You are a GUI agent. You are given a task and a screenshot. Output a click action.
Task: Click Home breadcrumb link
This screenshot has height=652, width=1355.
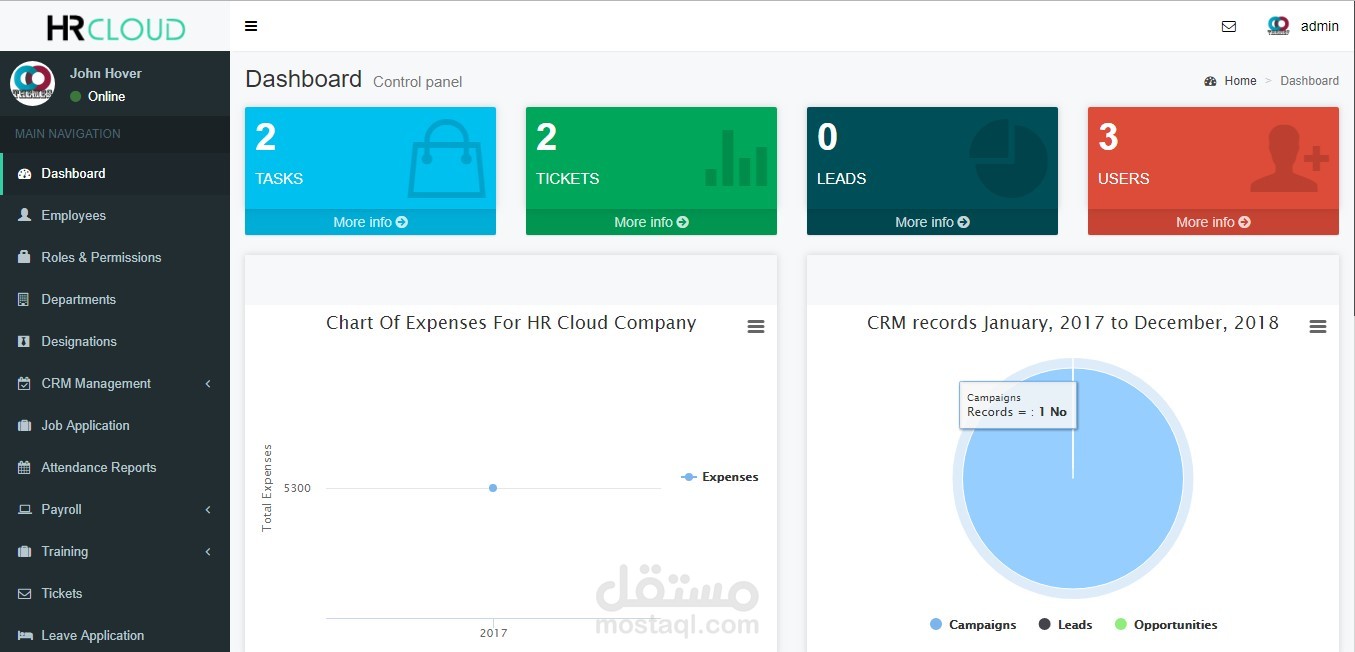click(x=1240, y=81)
